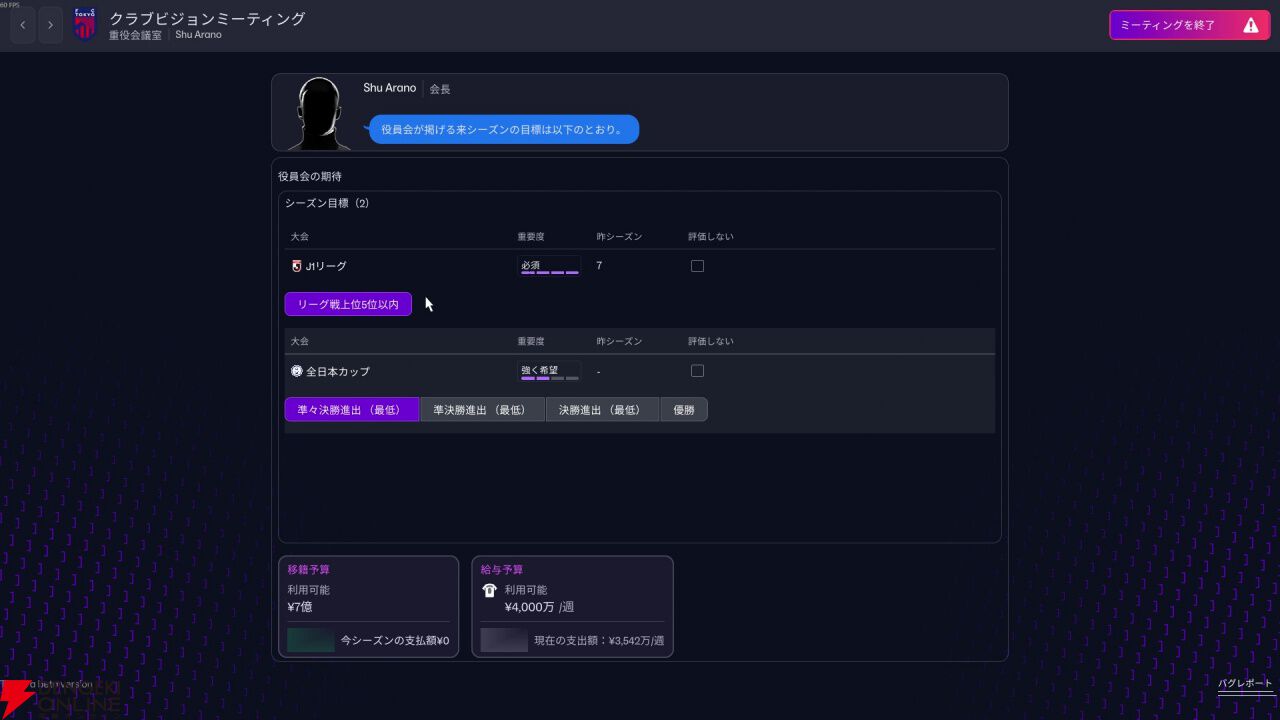This screenshot has height=720, width=1280.
Task: Tick the 評価しない checkbox for J1リーグ
Action: pyautogui.click(x=697, y=266)
